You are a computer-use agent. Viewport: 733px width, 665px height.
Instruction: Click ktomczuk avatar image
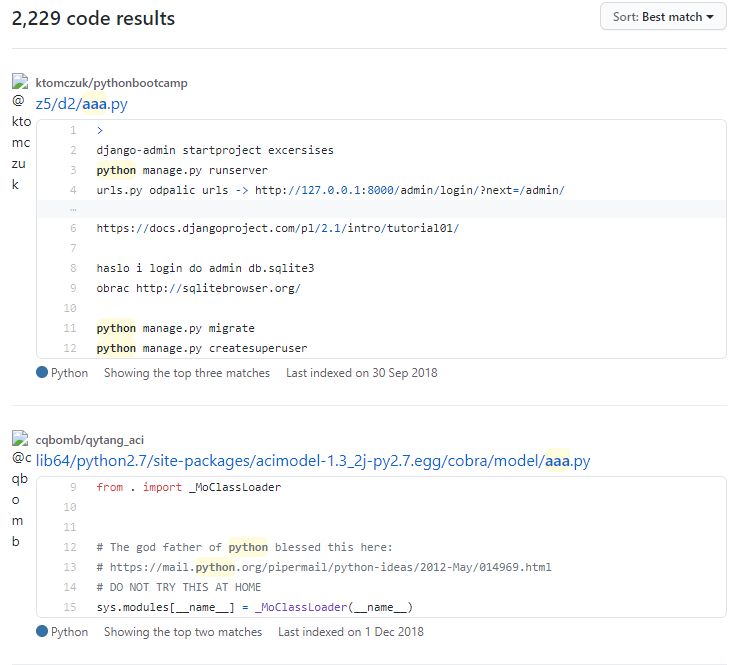tap(20, 81)
